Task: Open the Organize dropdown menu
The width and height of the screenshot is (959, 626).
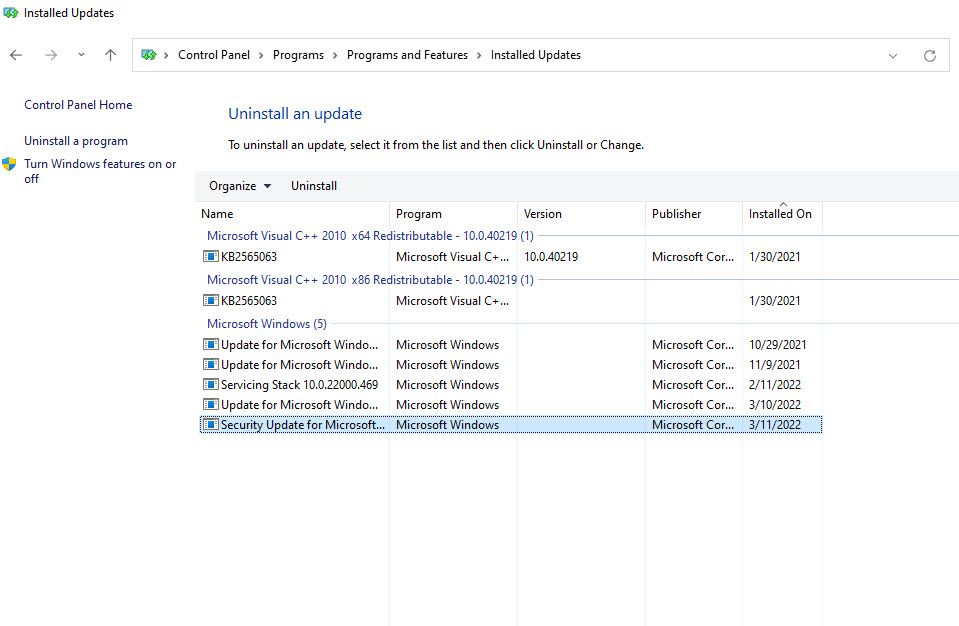Action: coord(239,186)
